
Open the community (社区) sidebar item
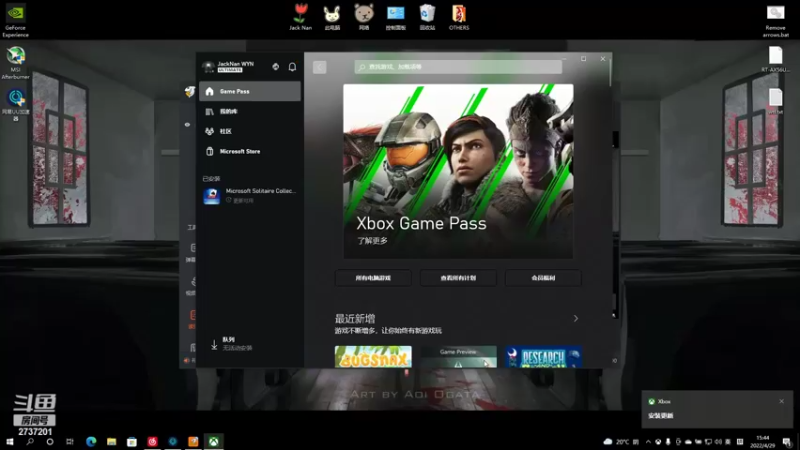(249, 131)
